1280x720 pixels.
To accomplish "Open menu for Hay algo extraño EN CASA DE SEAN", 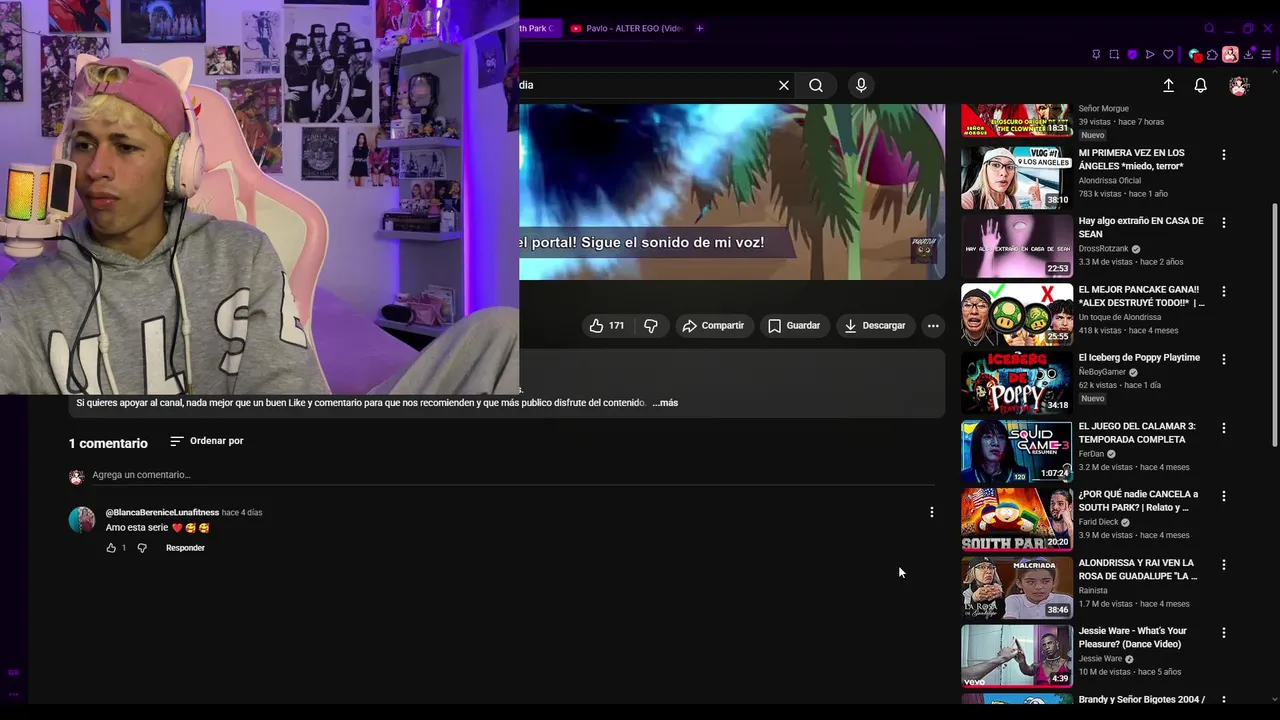I will coord(1223,223).
